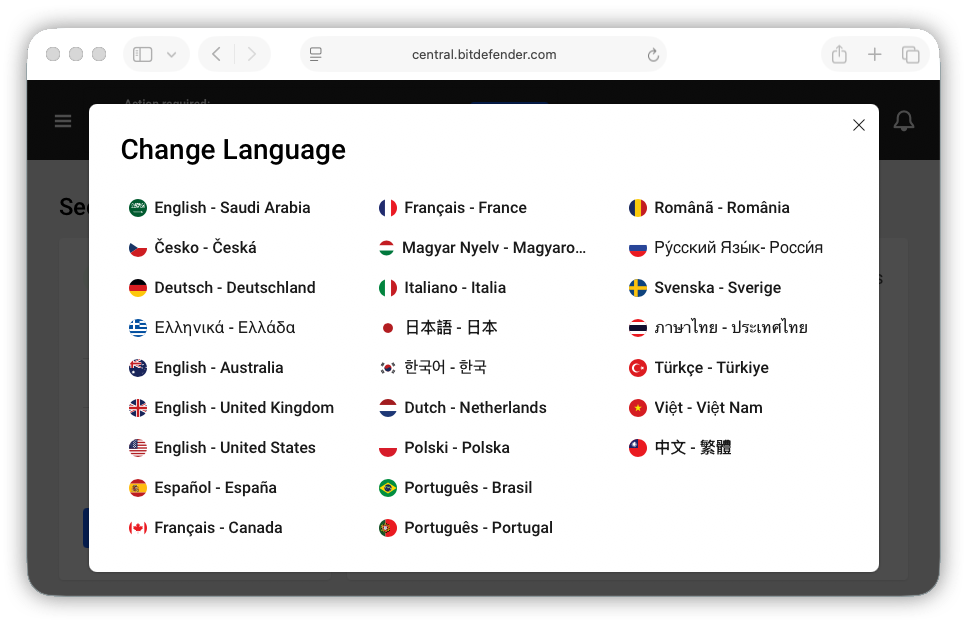Image resolution: width=966 pixels, height=624 pixels.
Task: Reload the current page
Action: coord(653,55)
